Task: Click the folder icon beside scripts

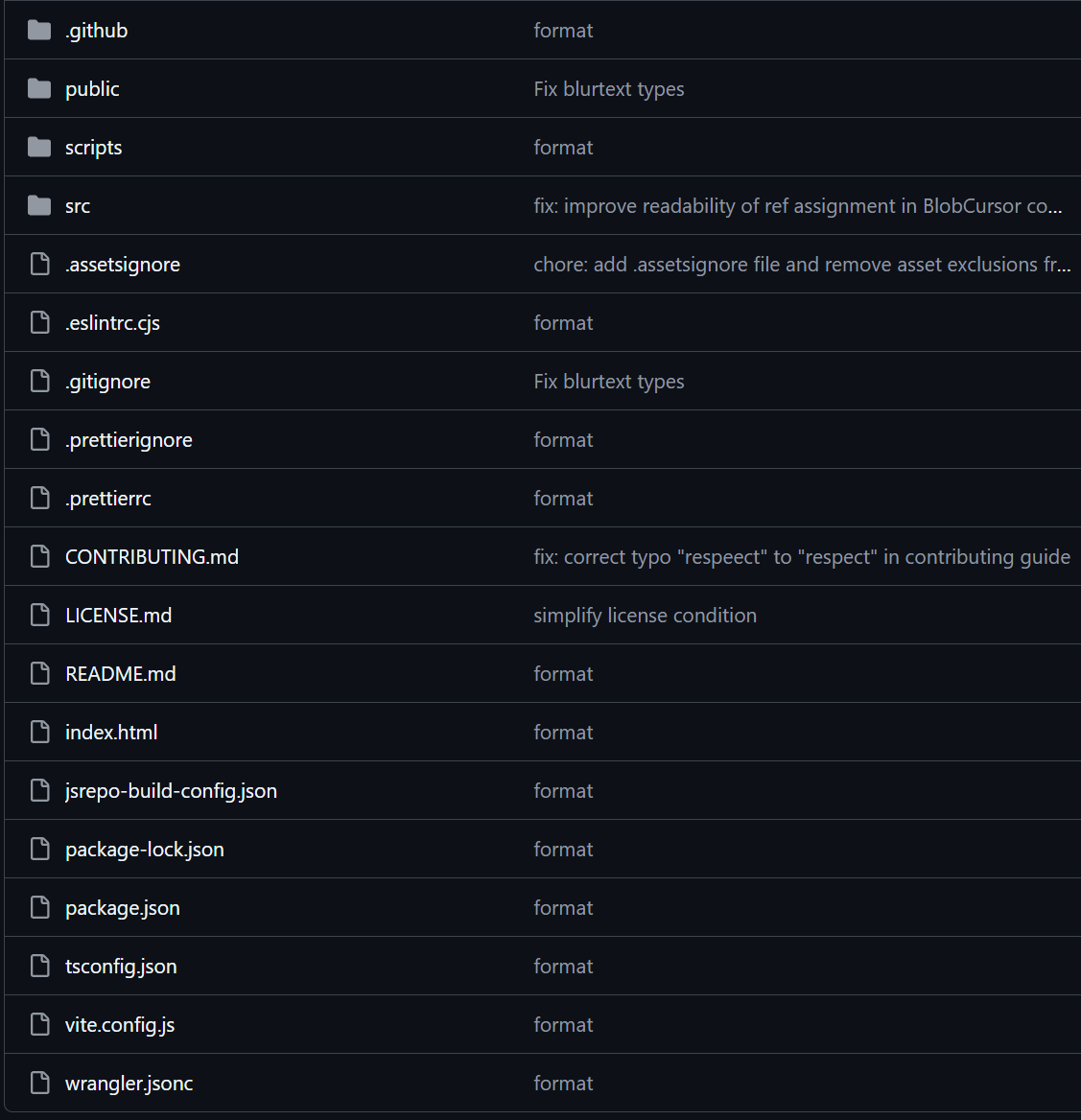Action: [39, 148]
